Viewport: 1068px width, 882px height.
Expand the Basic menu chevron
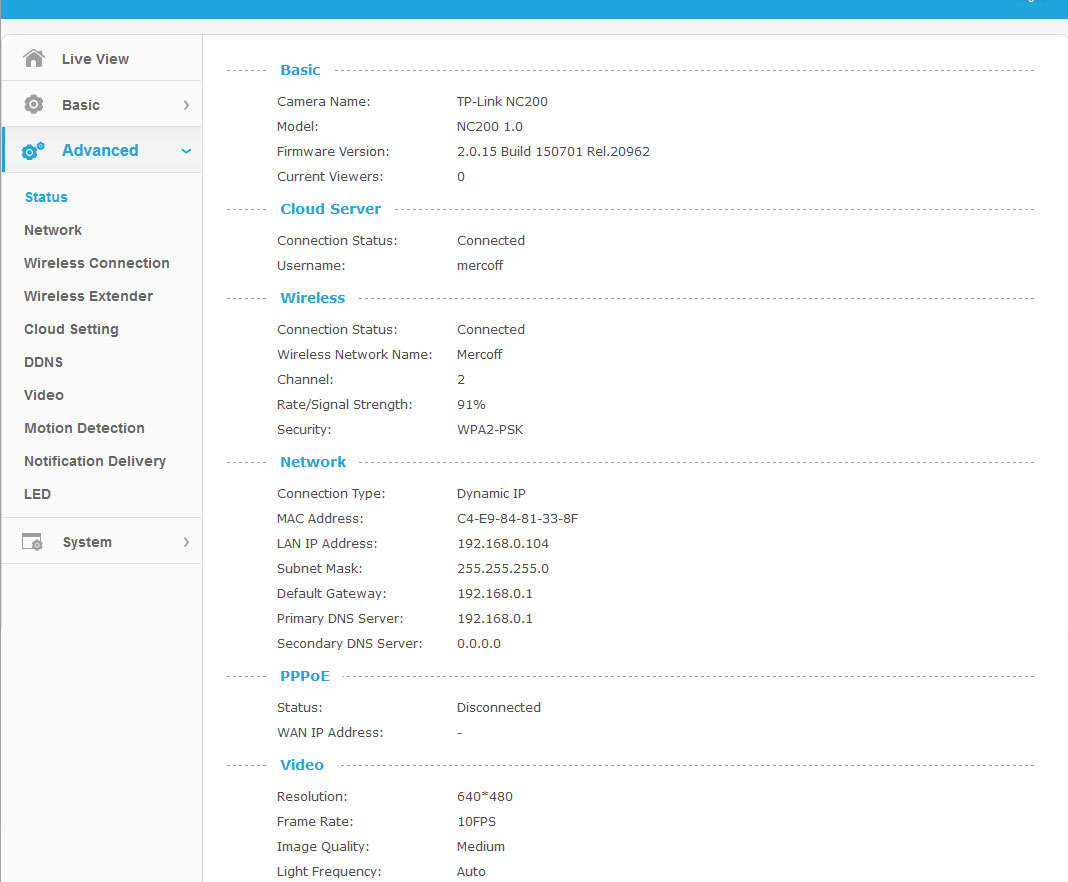click(186, 105)
